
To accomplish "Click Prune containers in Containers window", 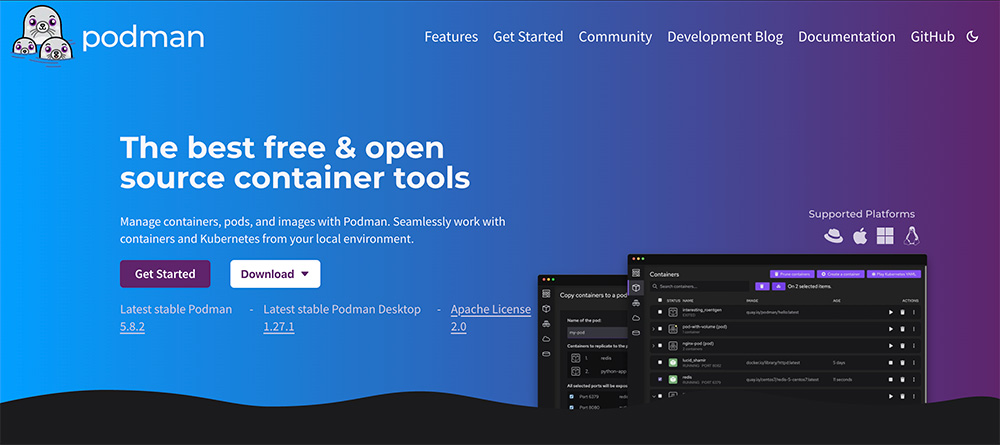I will [x=792, y=274].
